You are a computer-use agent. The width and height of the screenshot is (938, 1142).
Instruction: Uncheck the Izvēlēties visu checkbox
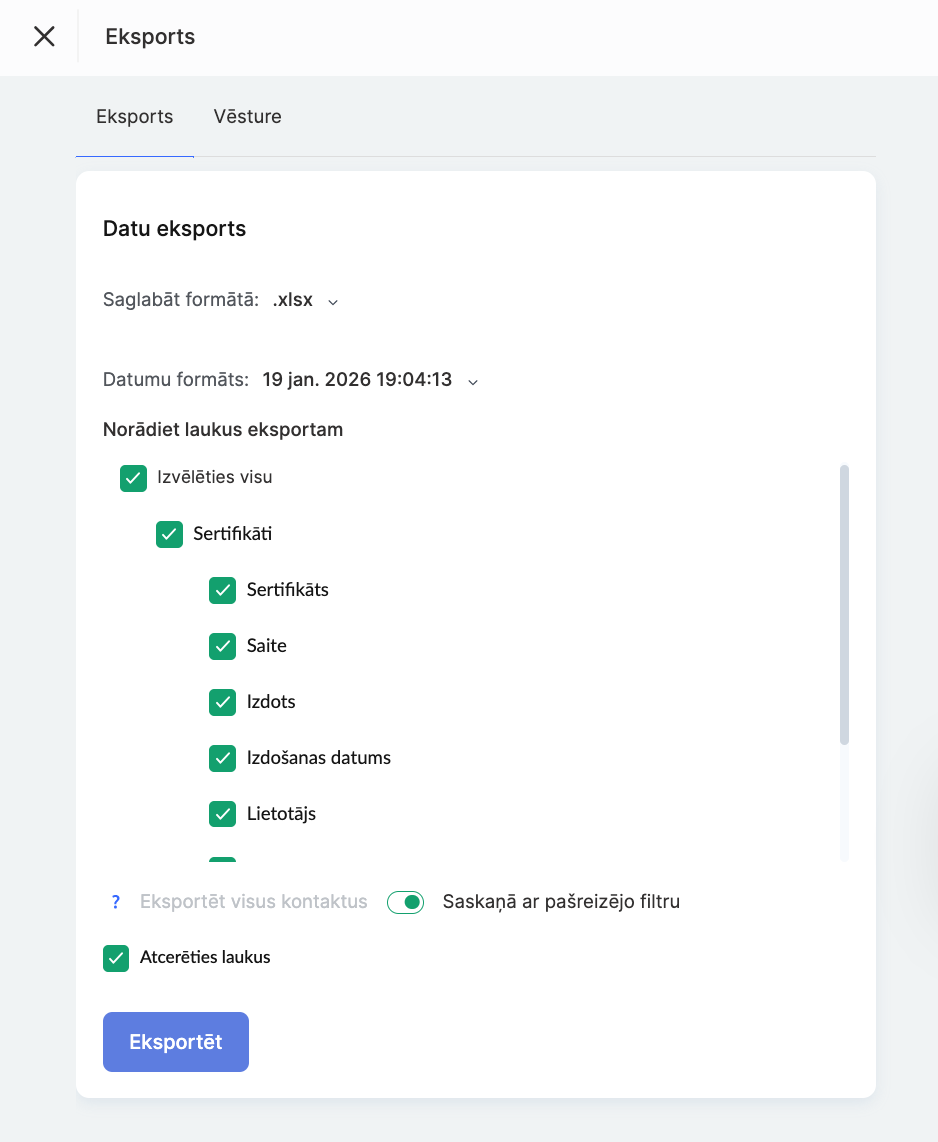(134, 478)
